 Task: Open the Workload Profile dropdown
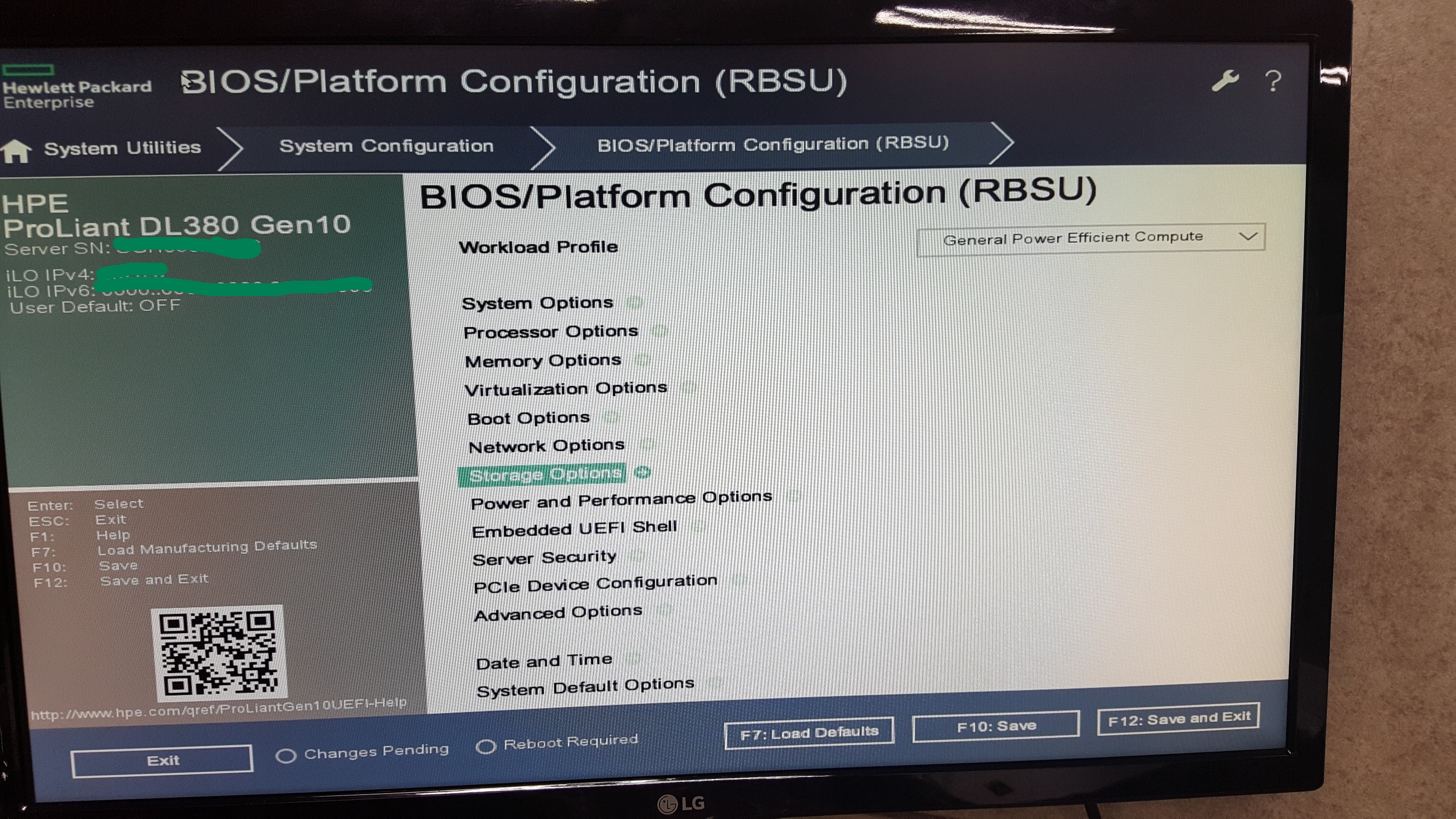[x=1090, y=238]
